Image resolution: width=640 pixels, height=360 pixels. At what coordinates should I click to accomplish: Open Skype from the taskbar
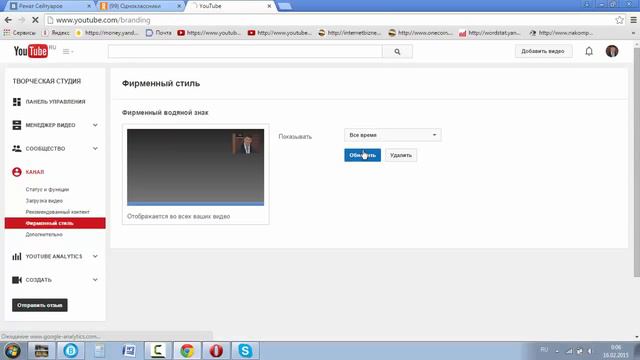click(x=245, y=351)
